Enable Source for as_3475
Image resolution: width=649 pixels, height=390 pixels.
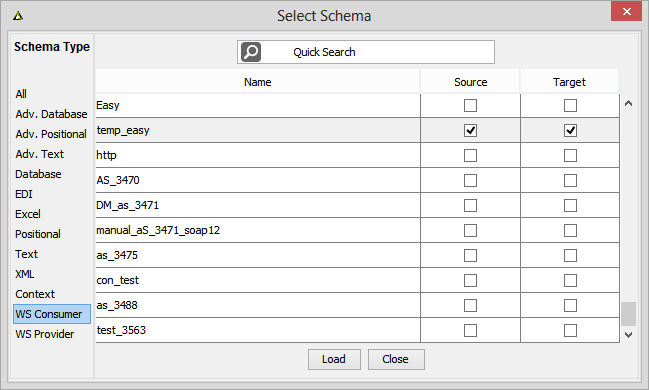pos(470,255)
